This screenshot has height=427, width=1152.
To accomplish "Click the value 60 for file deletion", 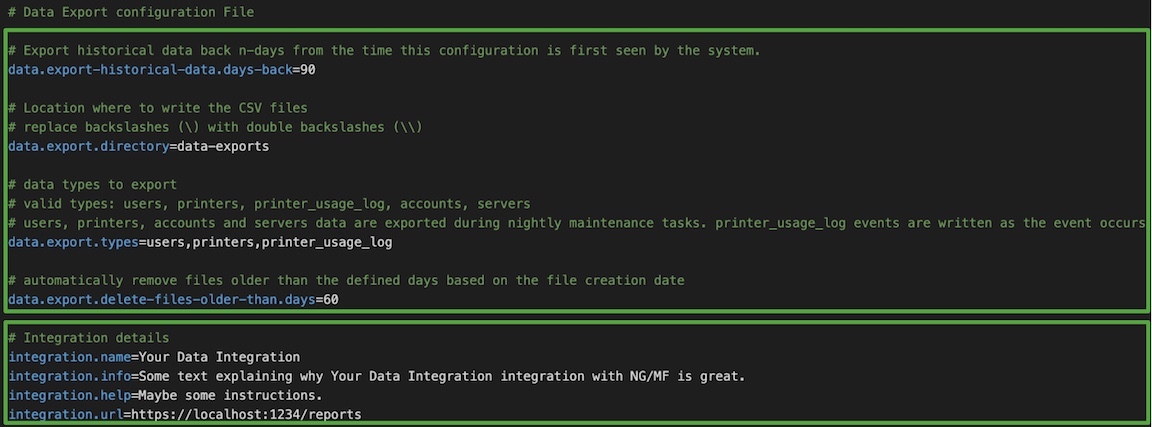I will [x=331, y=299].
